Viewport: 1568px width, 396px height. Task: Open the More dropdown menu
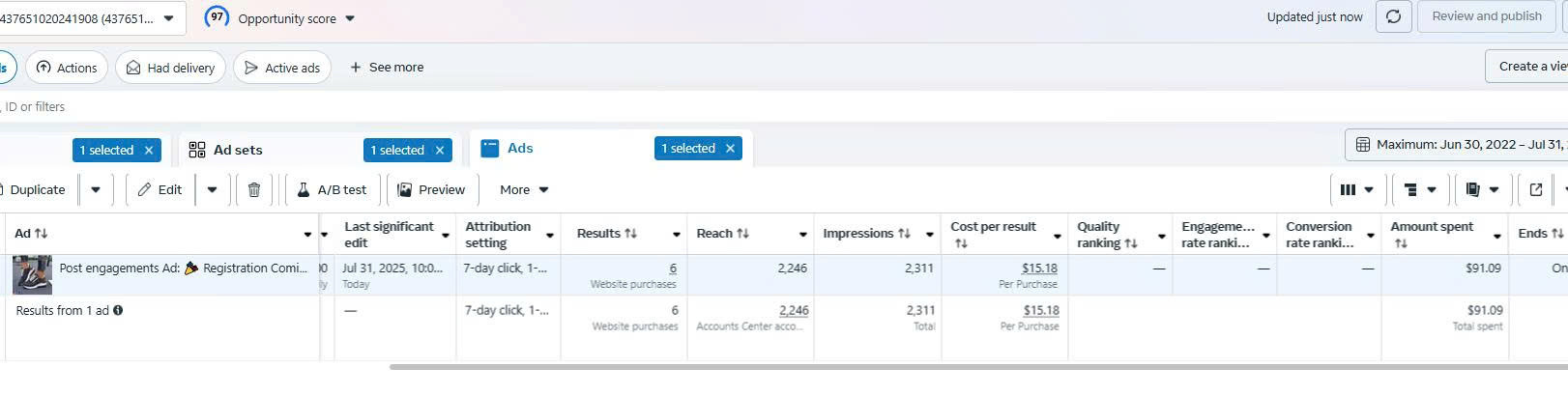524,190
